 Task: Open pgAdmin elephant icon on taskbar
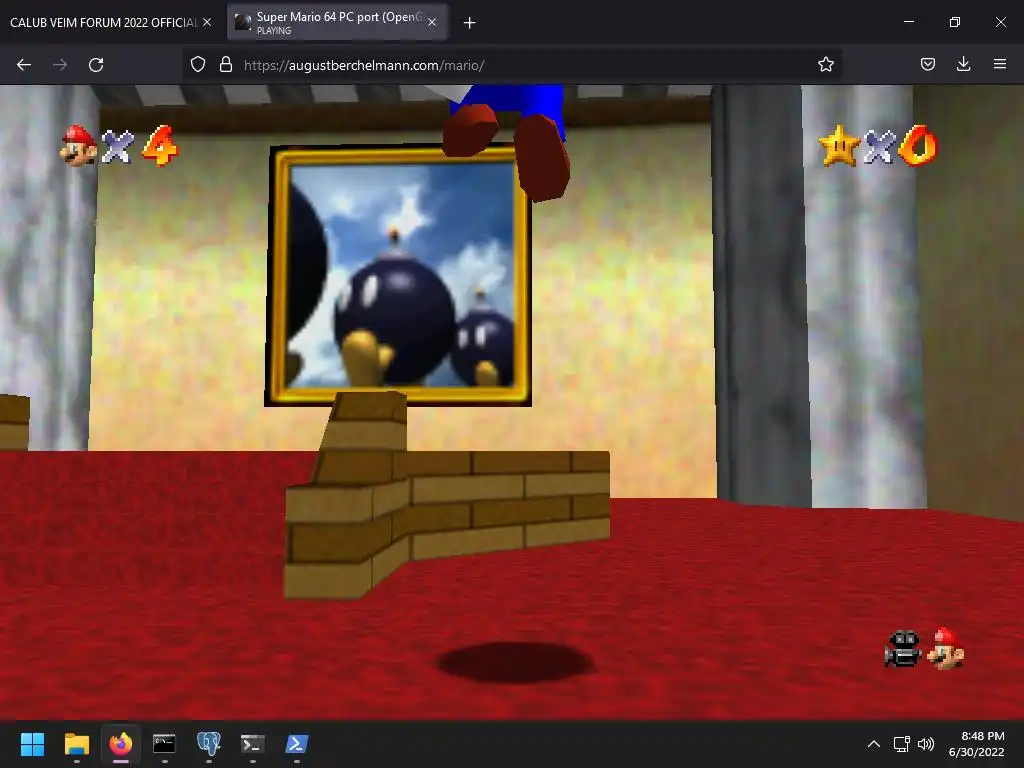pyautogui.click(x=208, y=744)
